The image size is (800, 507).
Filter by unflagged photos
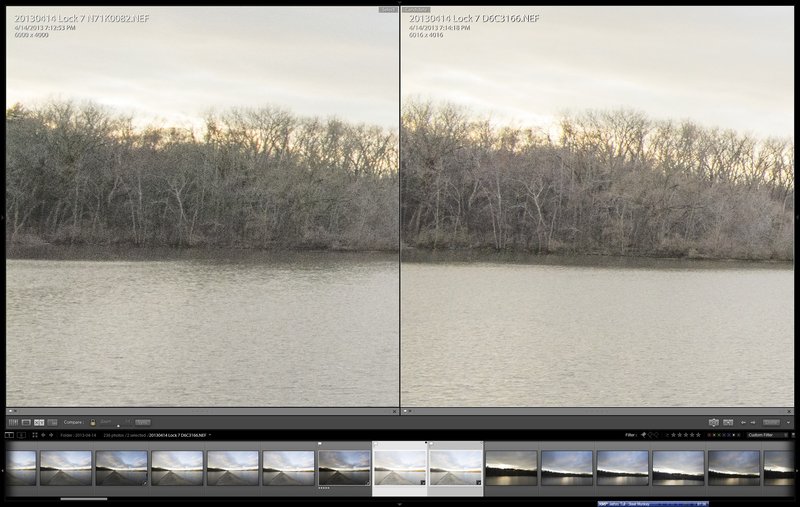coord(651,435)
